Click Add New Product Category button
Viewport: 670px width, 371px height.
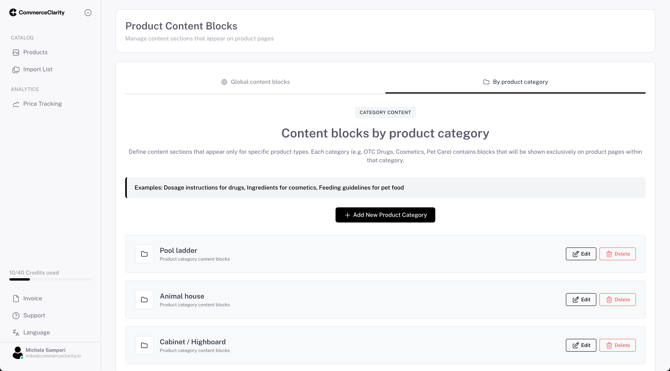(385, 215)
